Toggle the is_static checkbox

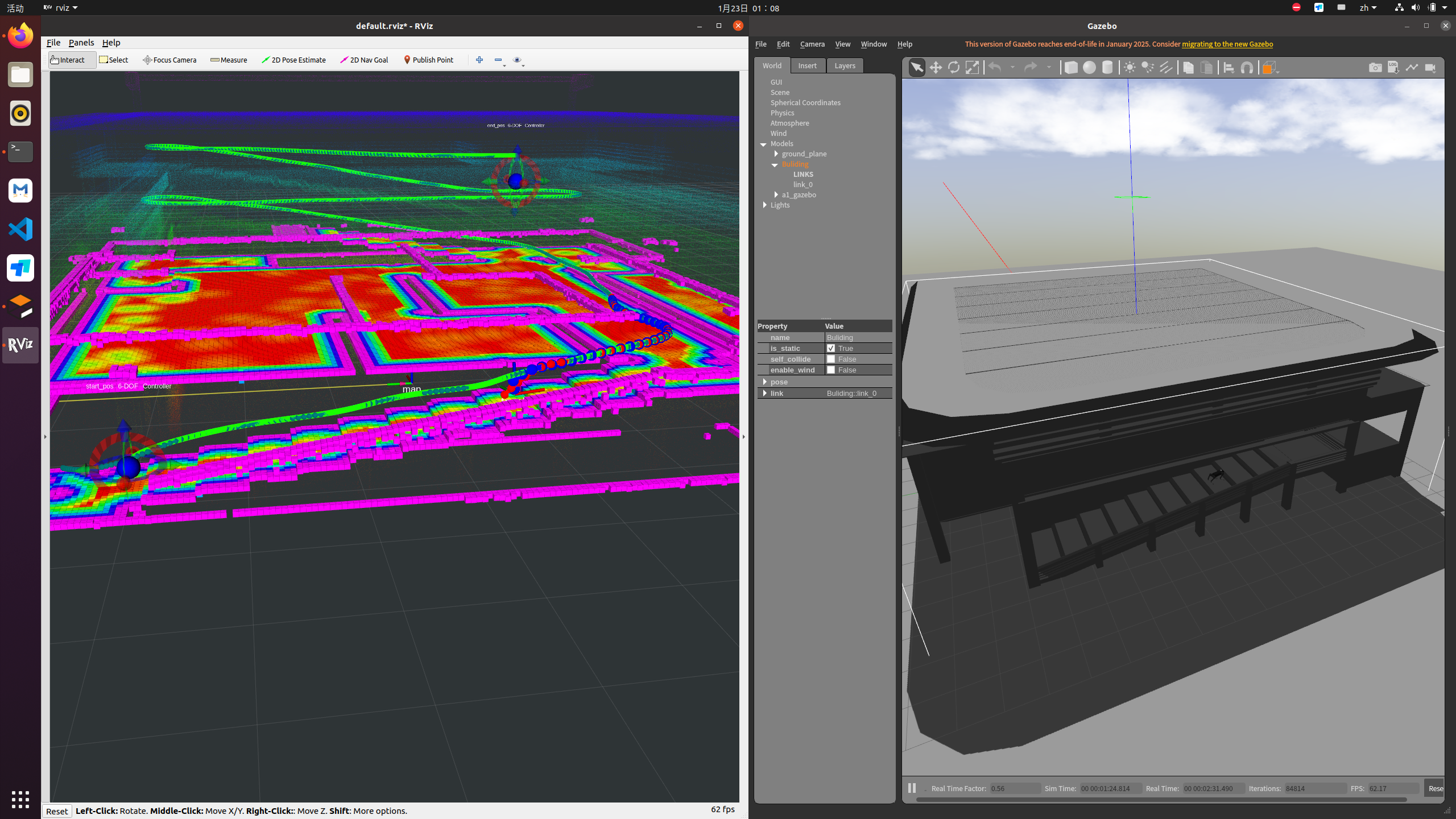[831, 348]
